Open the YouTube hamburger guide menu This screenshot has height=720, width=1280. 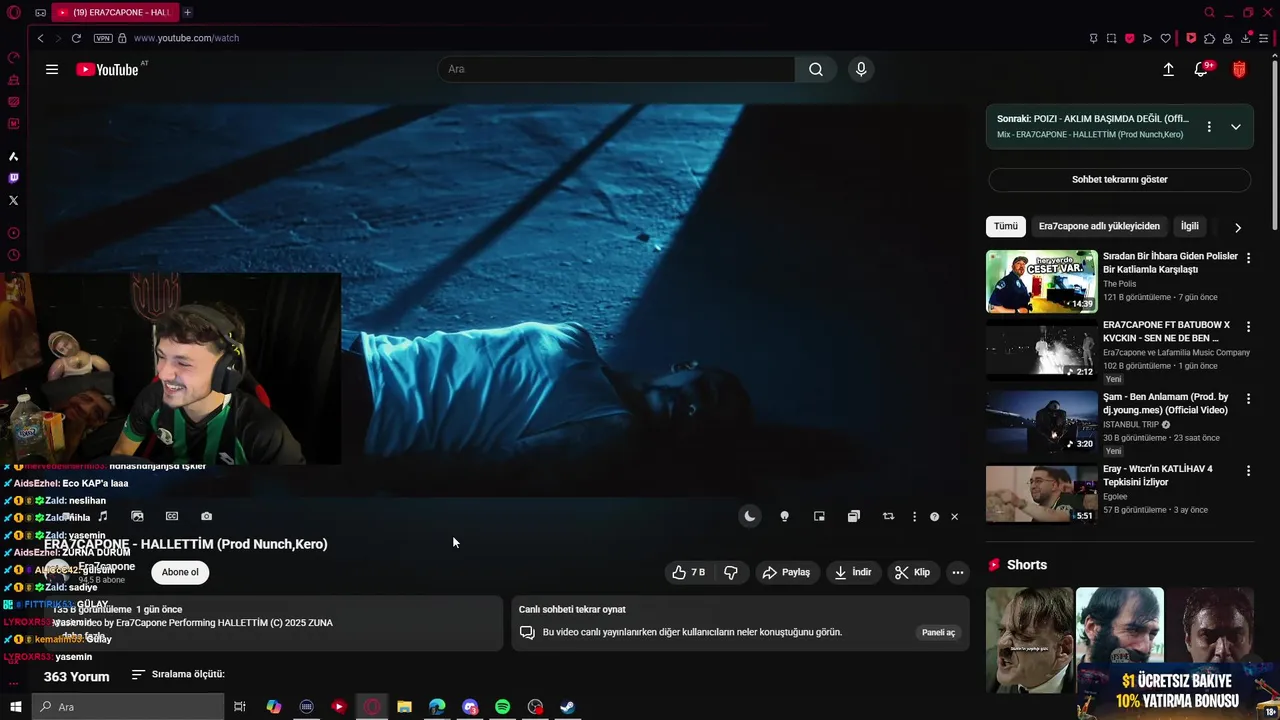52,69
